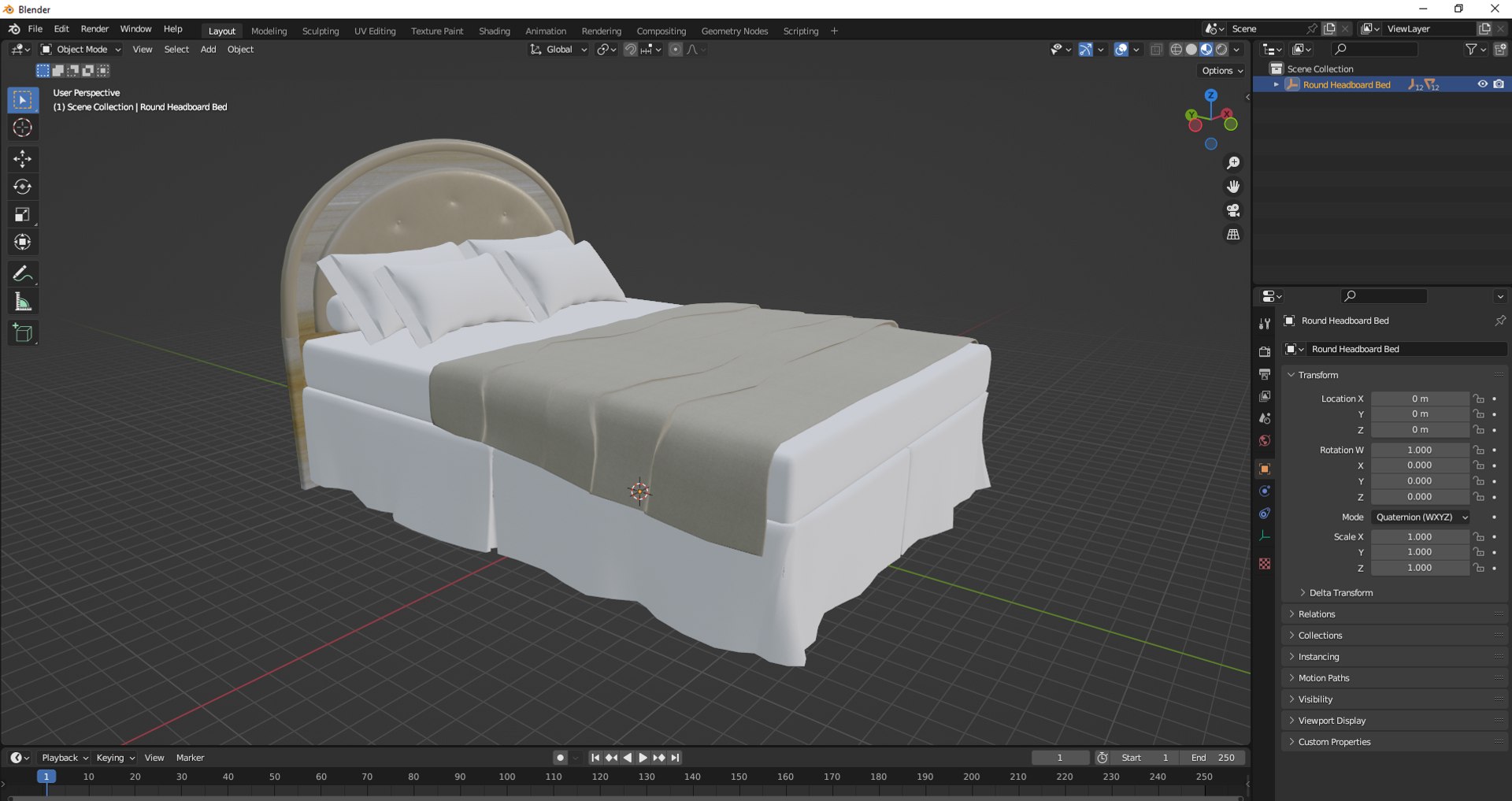Open the World properties tab
Viewport: 1512px width, 801px height.
click(1265, 441)
